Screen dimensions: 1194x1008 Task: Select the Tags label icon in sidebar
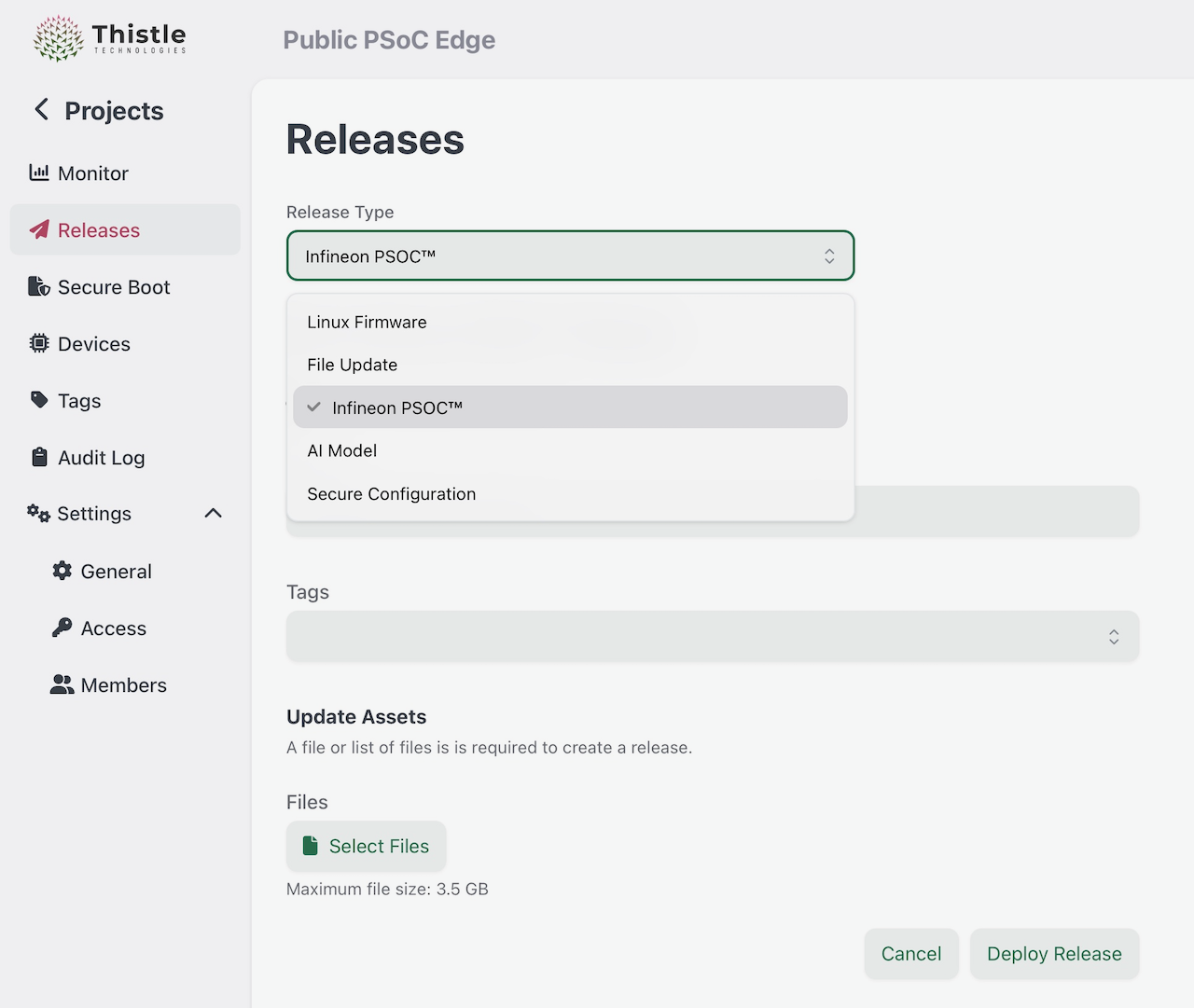[38, 400]
